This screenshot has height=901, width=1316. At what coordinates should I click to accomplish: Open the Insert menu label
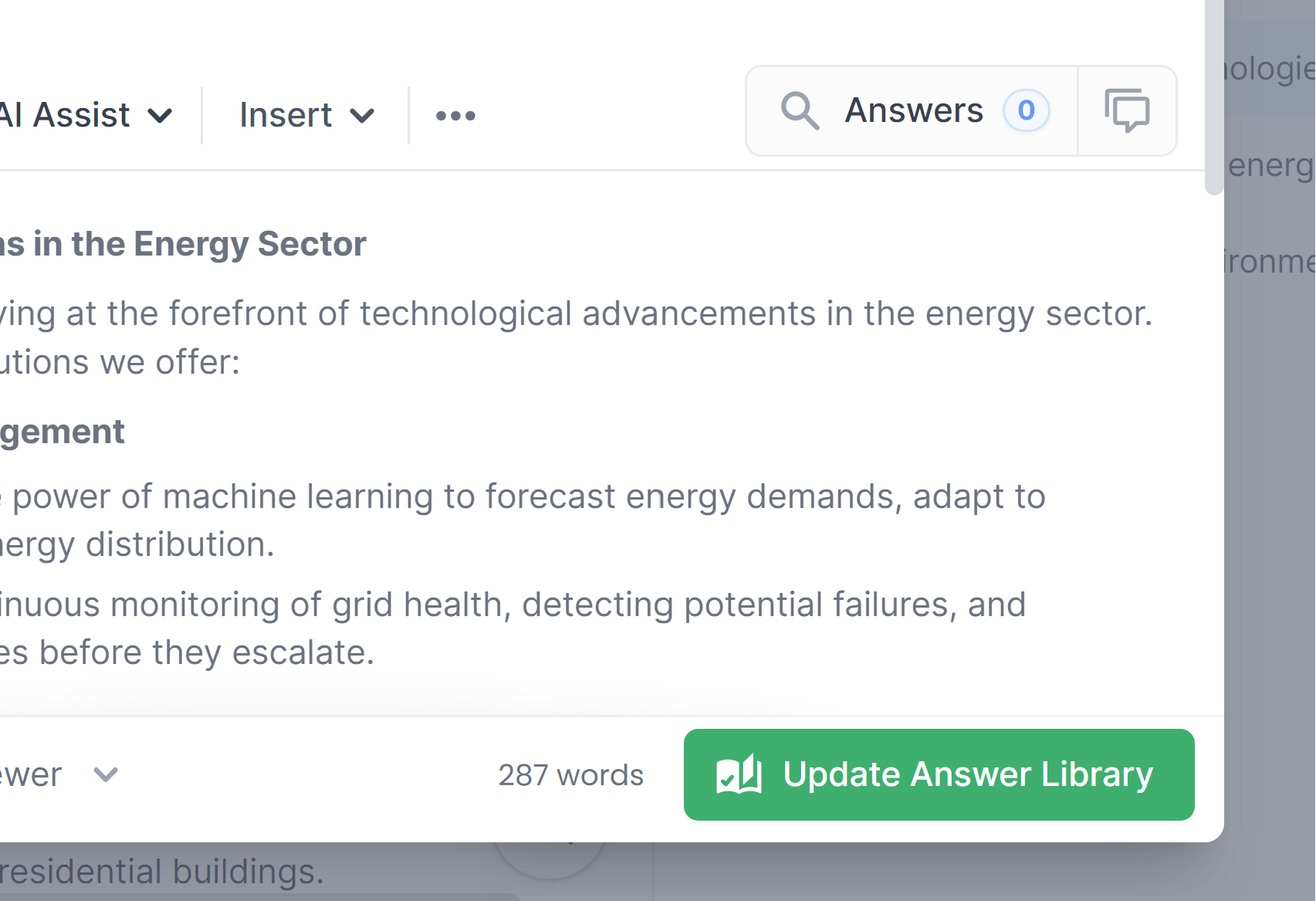tap(286, 116)
